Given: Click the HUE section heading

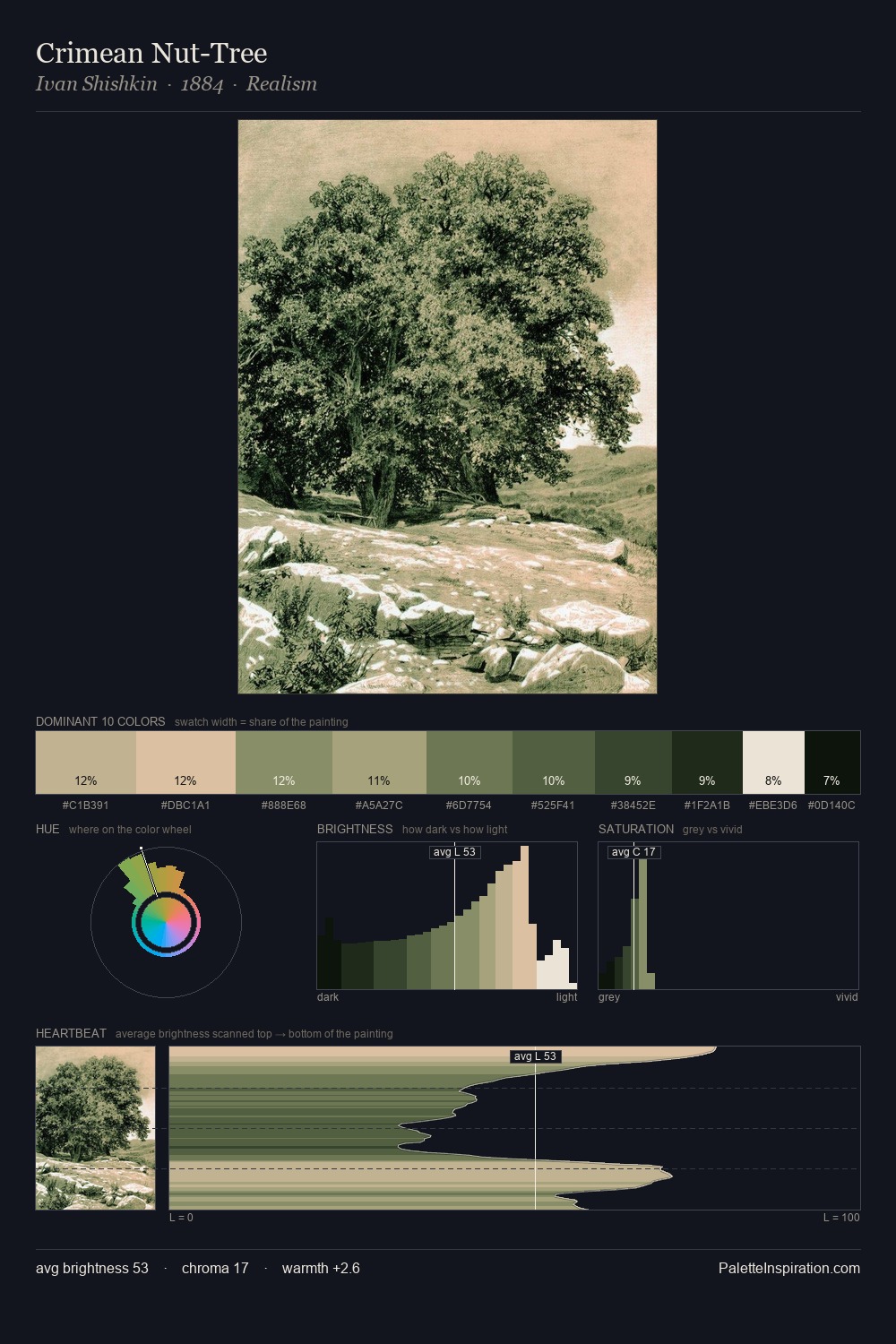Looking at the screenshot, I should click(47, 829).
